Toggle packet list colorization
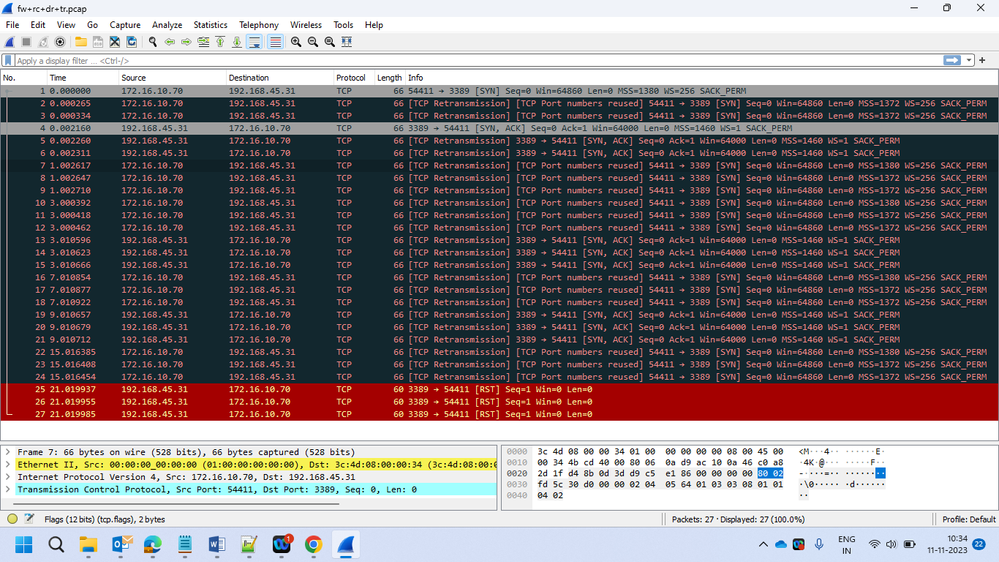This screenshot has height=562, width=999. (x=275, y=42)
